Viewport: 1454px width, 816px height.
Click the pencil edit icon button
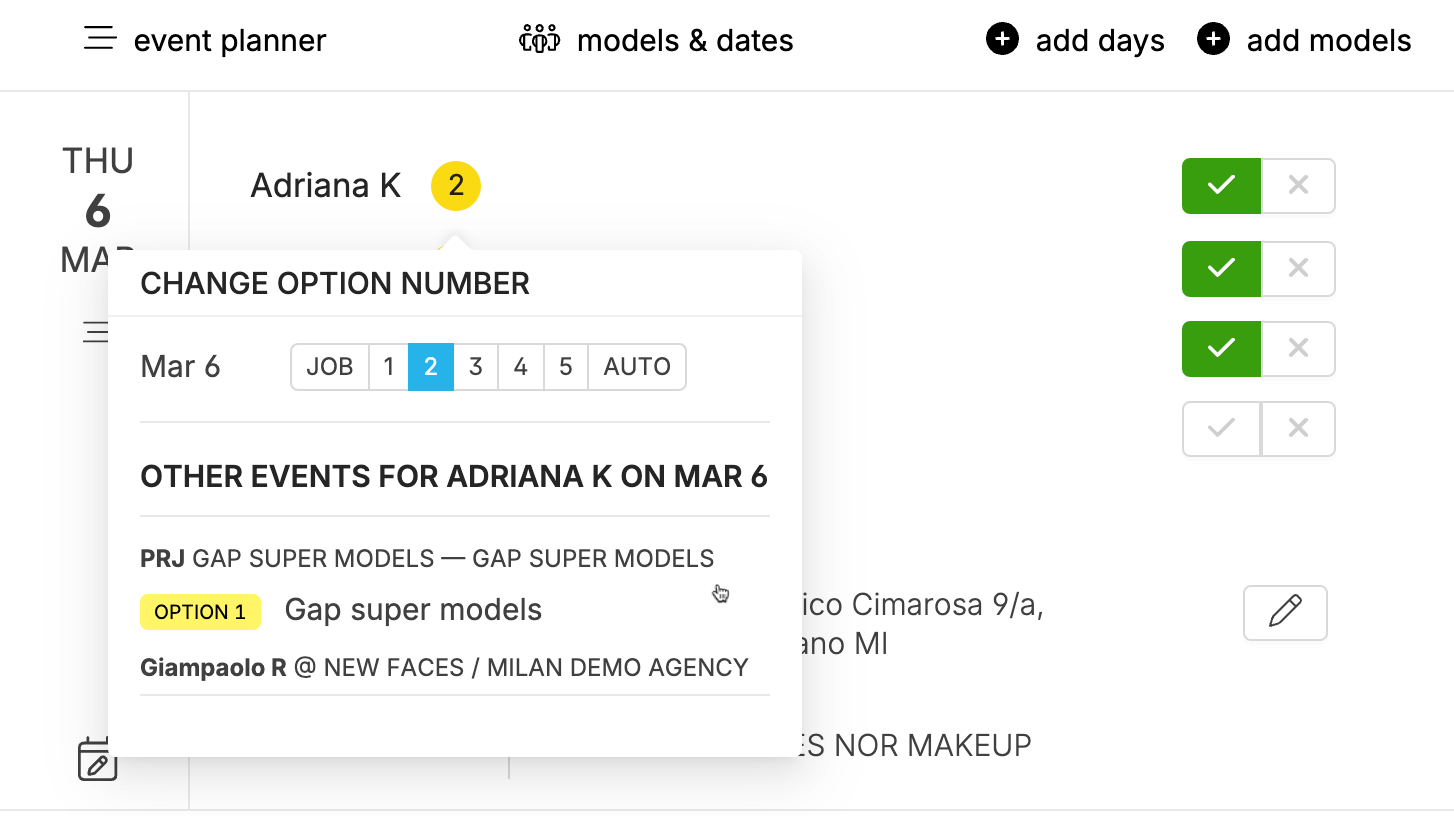click(x=1285, y=612)
